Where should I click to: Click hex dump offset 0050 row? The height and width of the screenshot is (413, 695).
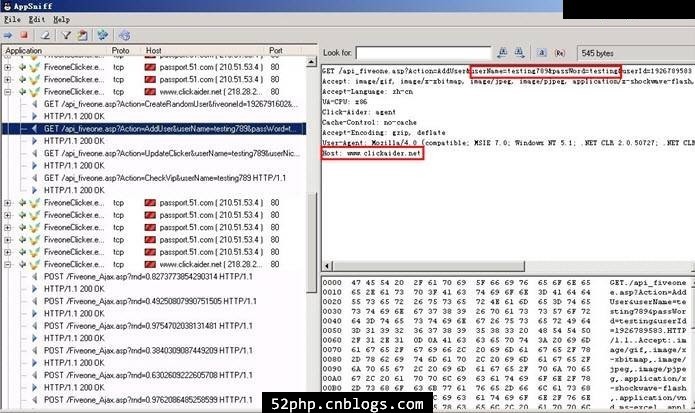tap(505, 331)
